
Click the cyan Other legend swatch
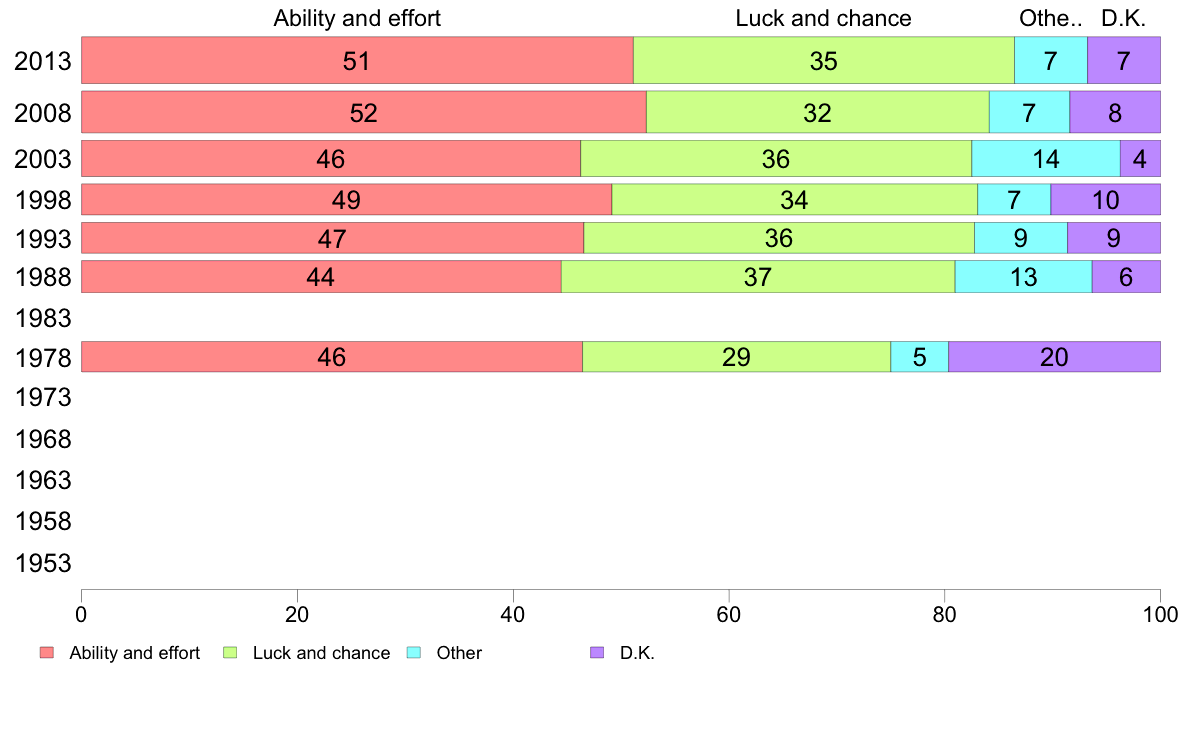tap(414, 653)
